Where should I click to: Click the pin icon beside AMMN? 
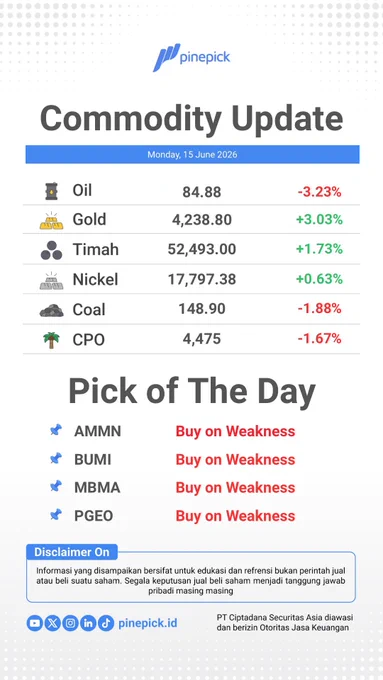coord(56,430)
